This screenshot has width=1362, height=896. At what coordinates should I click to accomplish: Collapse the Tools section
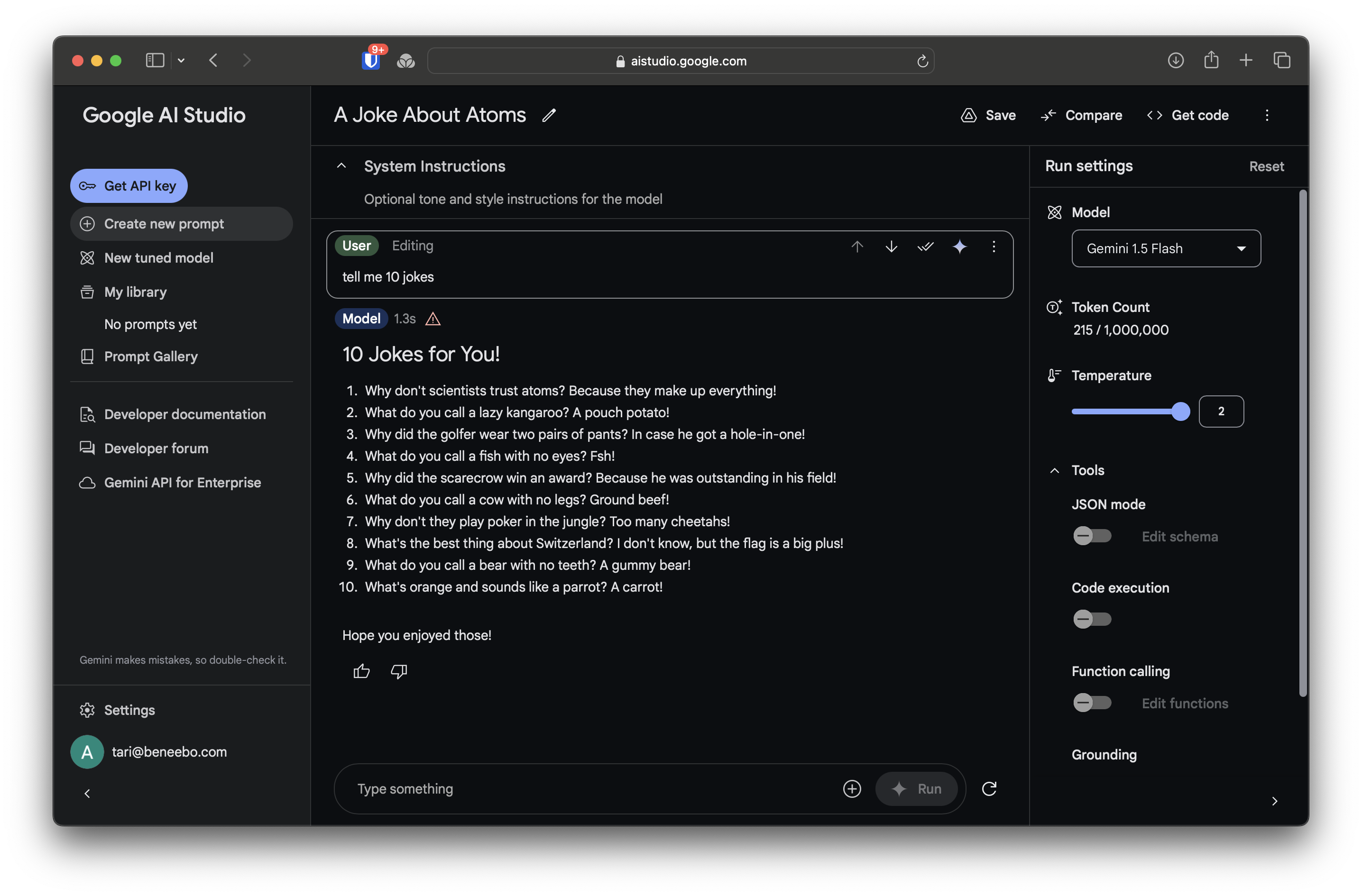[1054, 470]
